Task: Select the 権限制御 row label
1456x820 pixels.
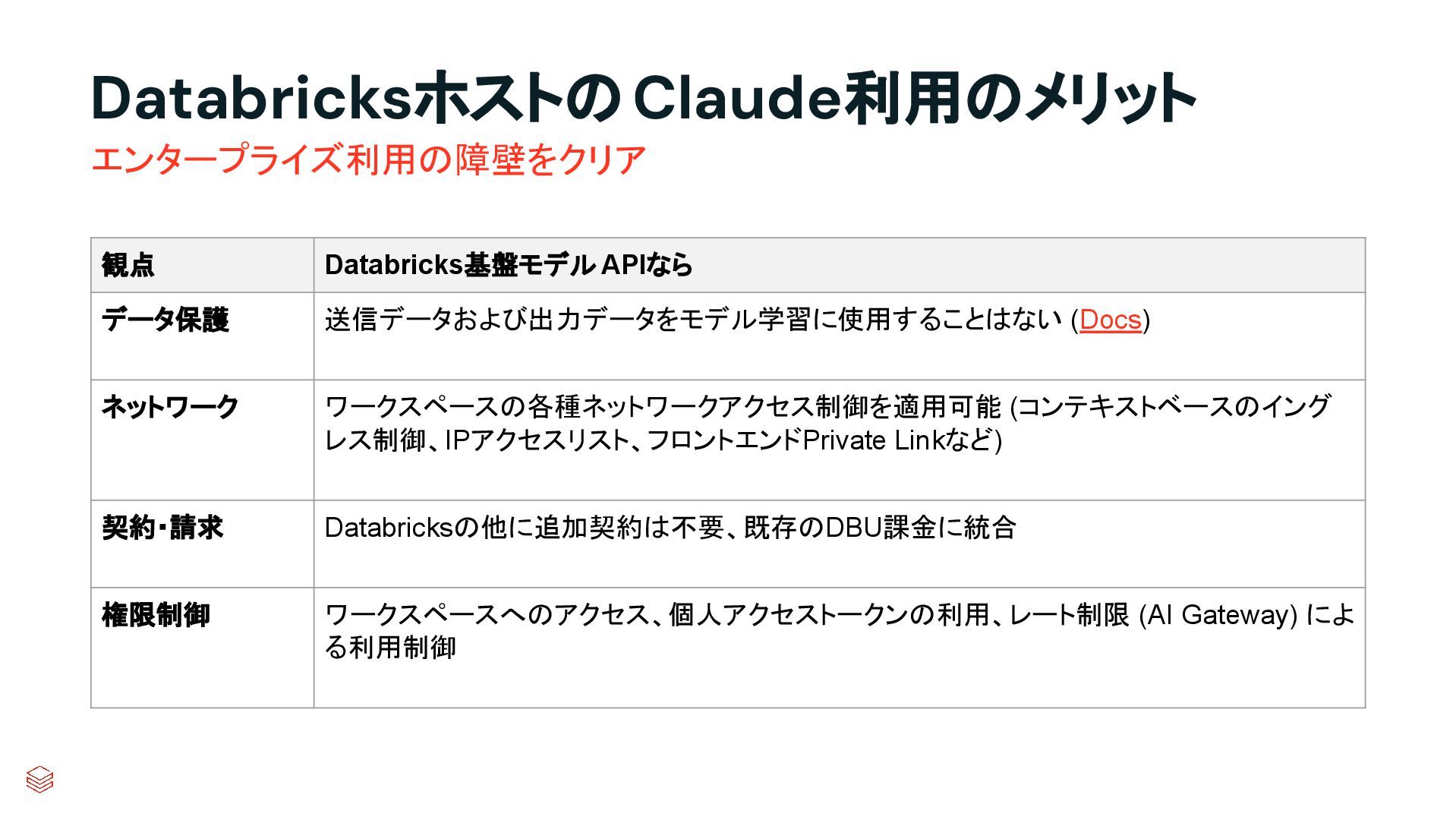Action: click(x=156, y=614)
